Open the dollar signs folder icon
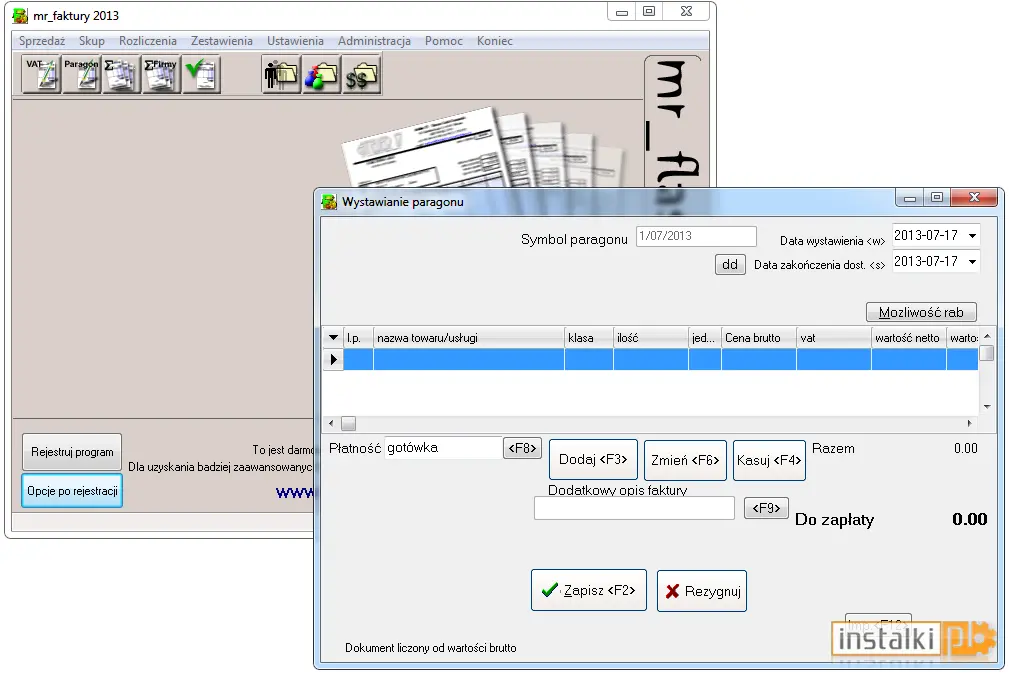This screenshot has width=1009, height=676. [361, 75]
